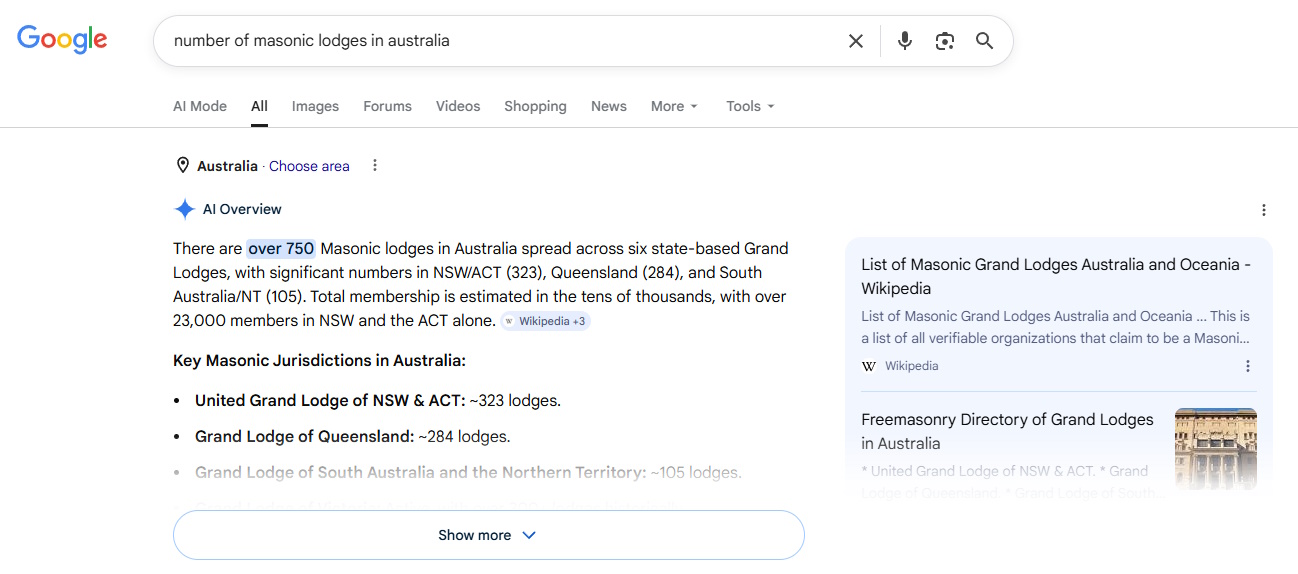The height and width of the screenshot is (574, 1298).
Task: Switch to AI Mode tab
Action: click(200, 106)
